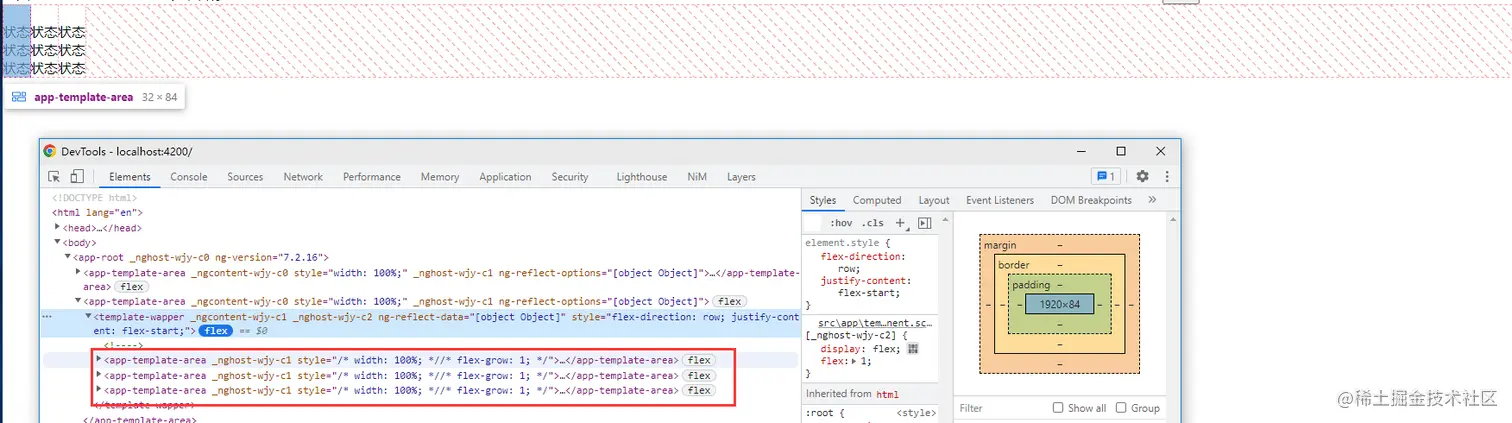1512x423 pixels.
Task: Expand the head element node
Action: (58, 228)
